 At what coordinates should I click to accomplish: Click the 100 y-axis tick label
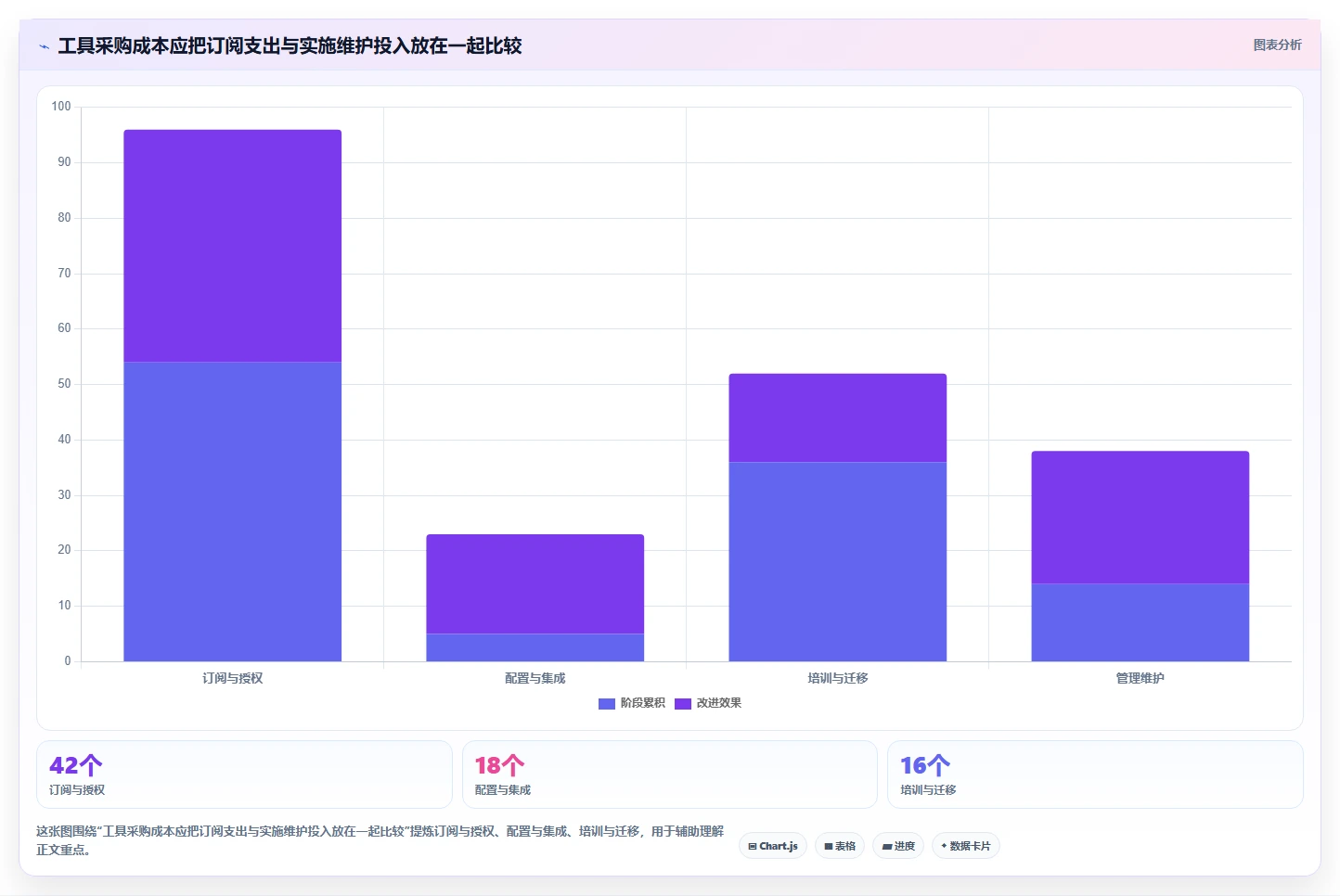[x=61, y=107]
